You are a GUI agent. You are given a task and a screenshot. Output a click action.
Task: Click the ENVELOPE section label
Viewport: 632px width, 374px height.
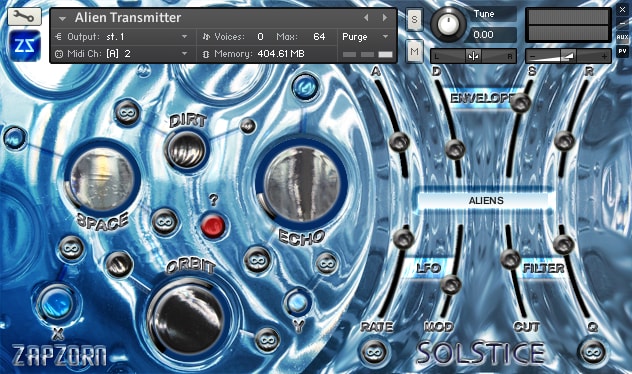482,98
